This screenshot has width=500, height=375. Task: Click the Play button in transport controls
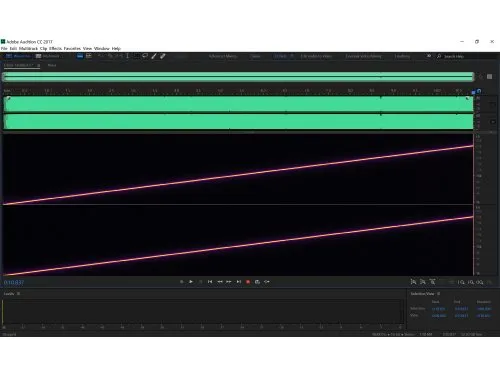[191, 282]
